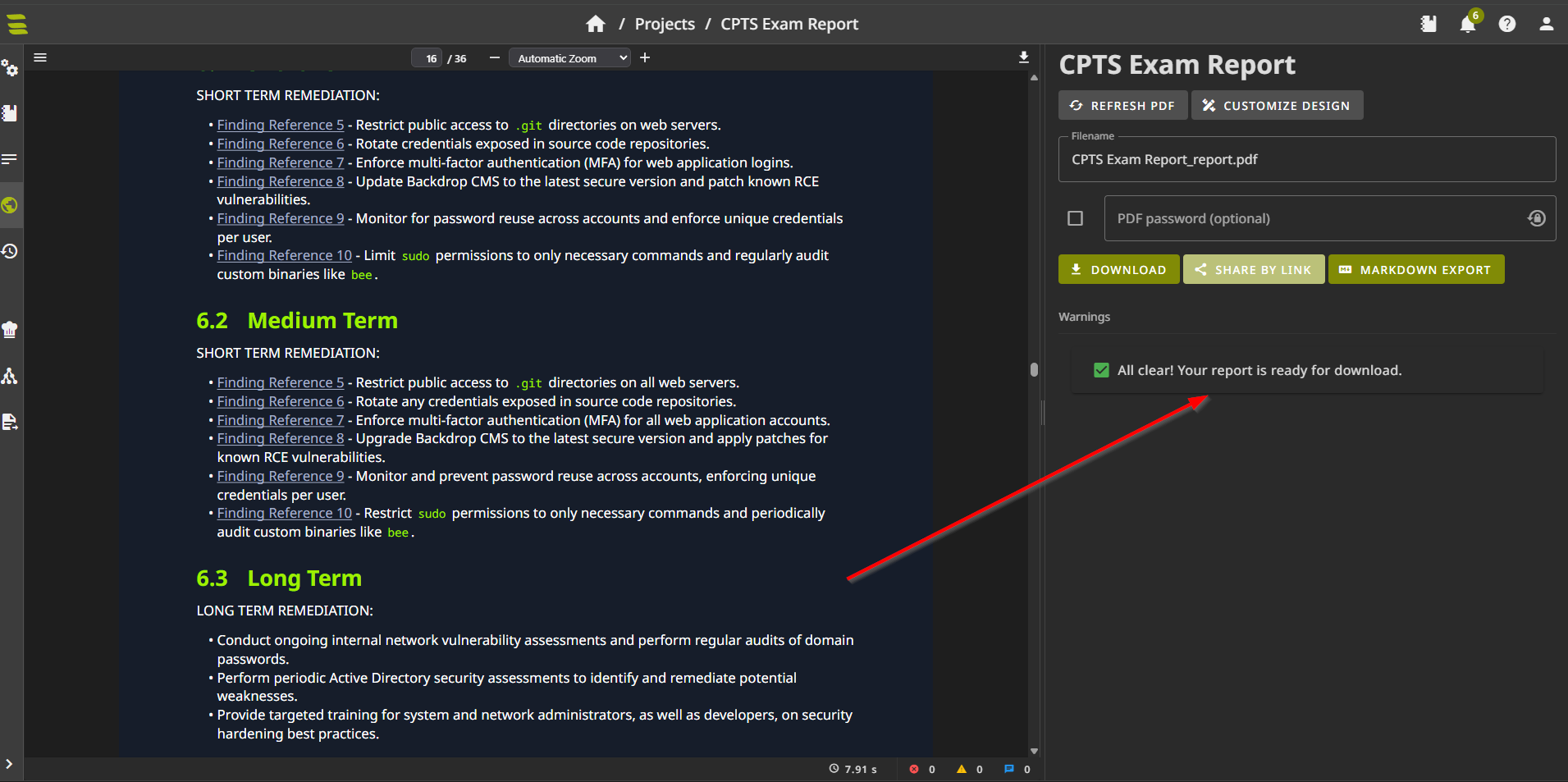
Task: Open the user profile menu
Action: [1546, 25]
